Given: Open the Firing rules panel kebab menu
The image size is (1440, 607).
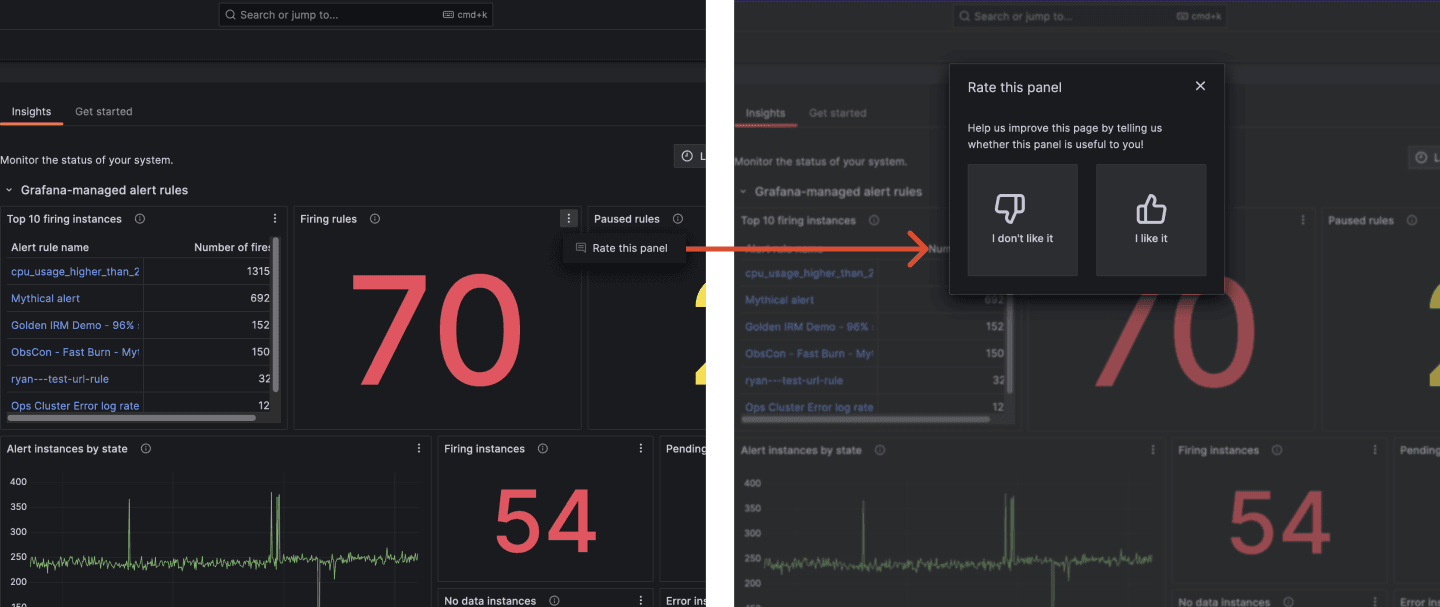Looking at the screenshot, I should (x=568, y=217).
